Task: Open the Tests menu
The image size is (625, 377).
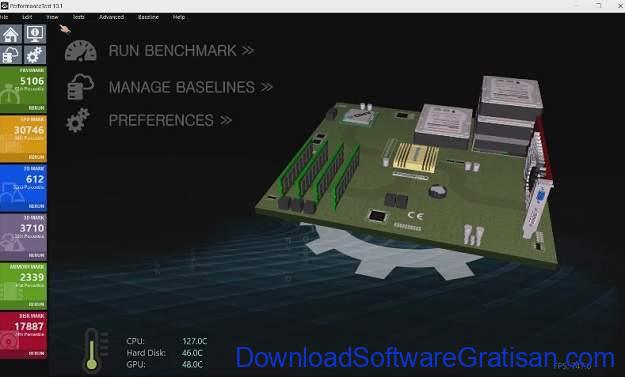Action: click(79, 17)
